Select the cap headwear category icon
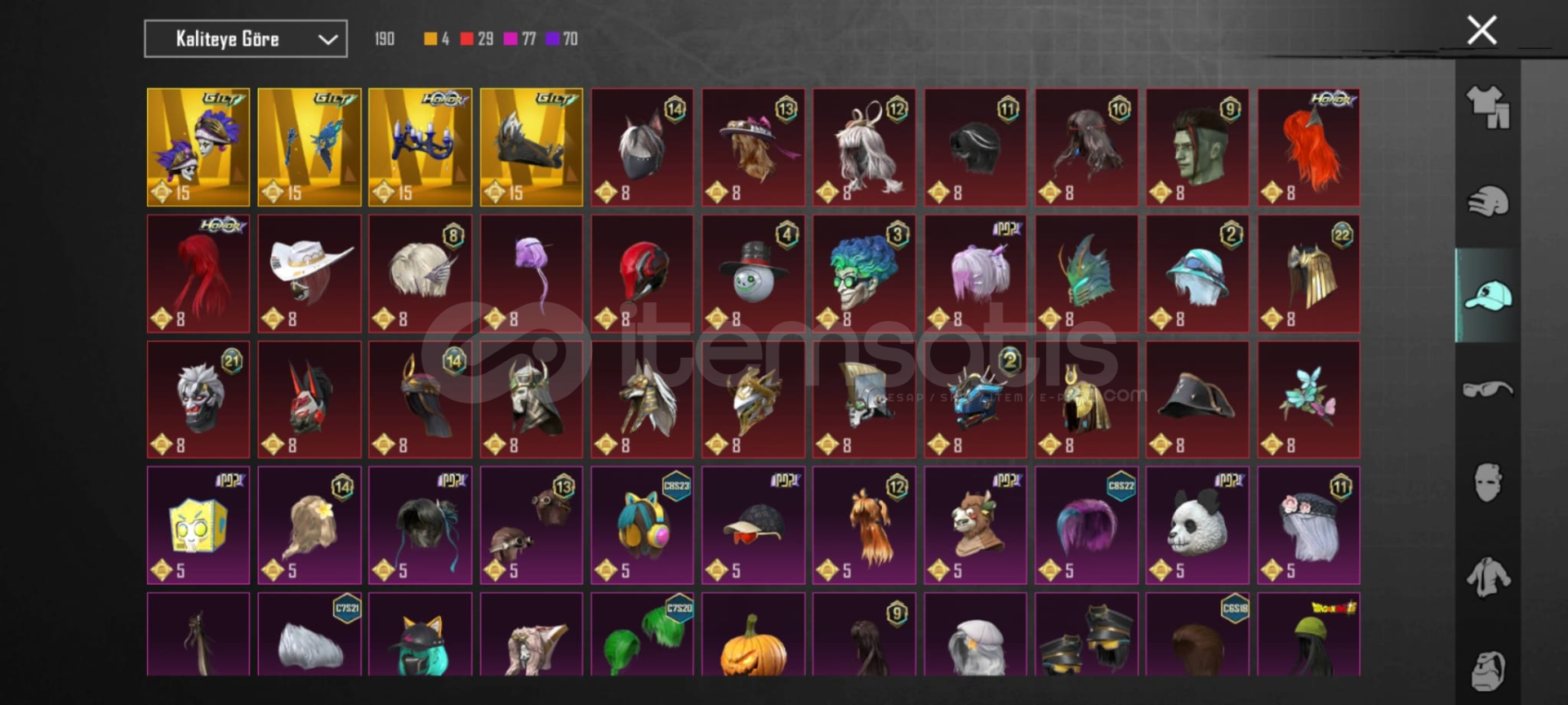 [x=1488, y=296]
